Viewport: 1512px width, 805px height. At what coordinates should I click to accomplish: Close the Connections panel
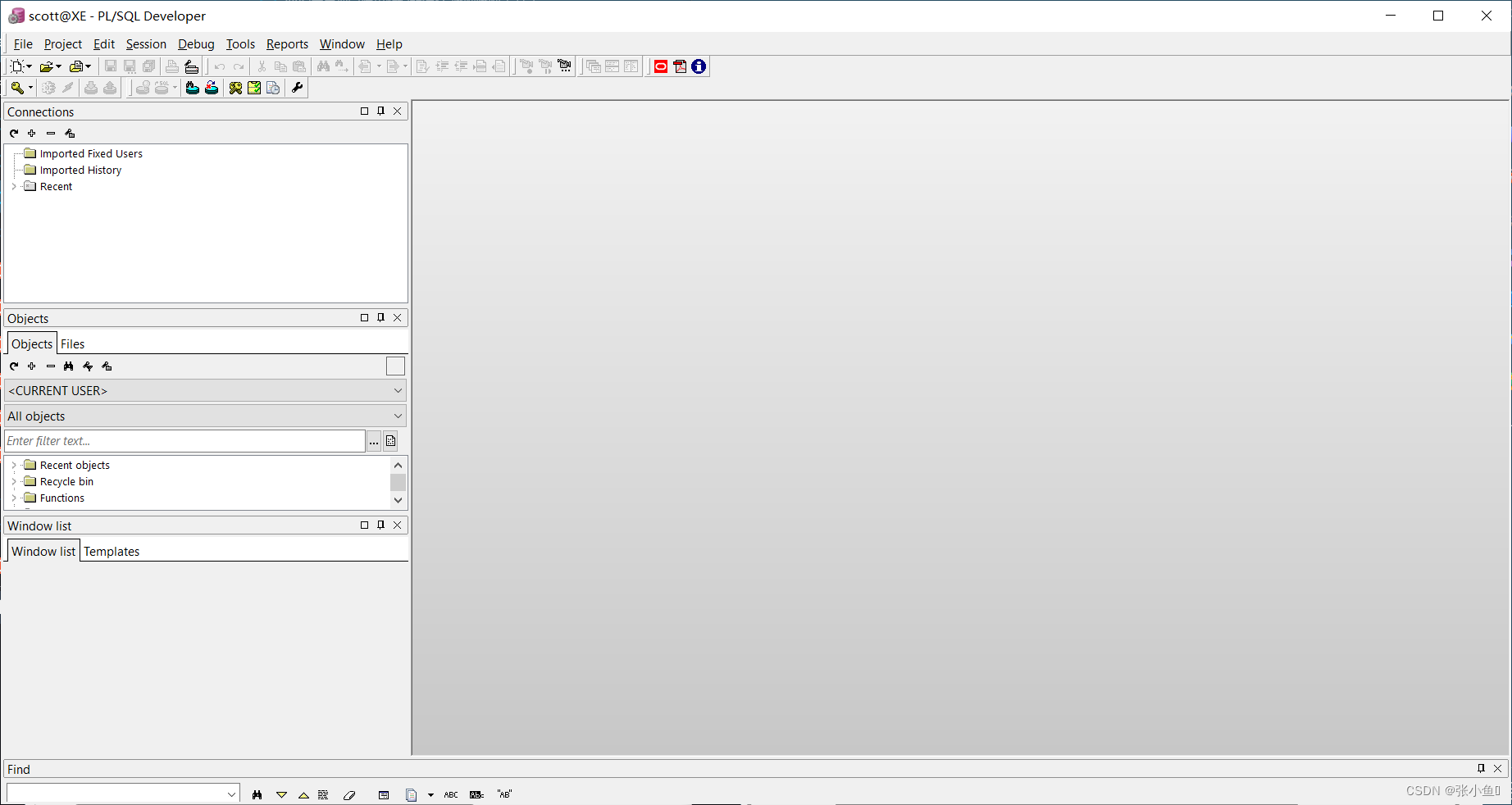pyautogui.click(x=398, y=111)
